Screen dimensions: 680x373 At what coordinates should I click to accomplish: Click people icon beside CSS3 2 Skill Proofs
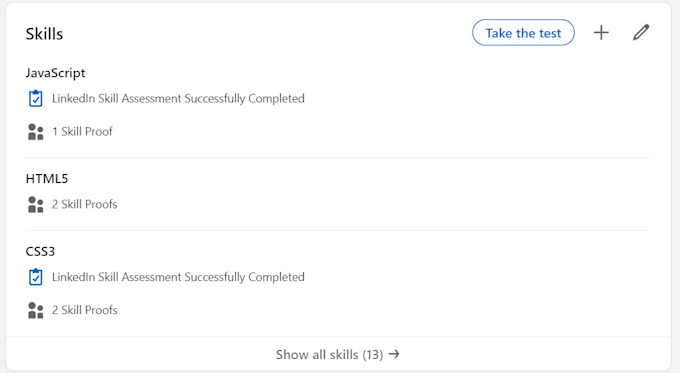36,311
